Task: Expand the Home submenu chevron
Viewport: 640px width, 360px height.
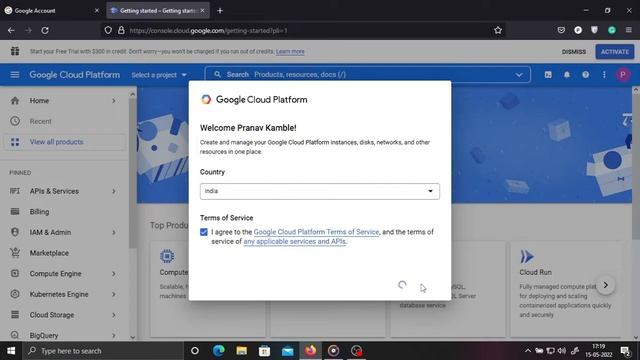Action: pos(114,101)
